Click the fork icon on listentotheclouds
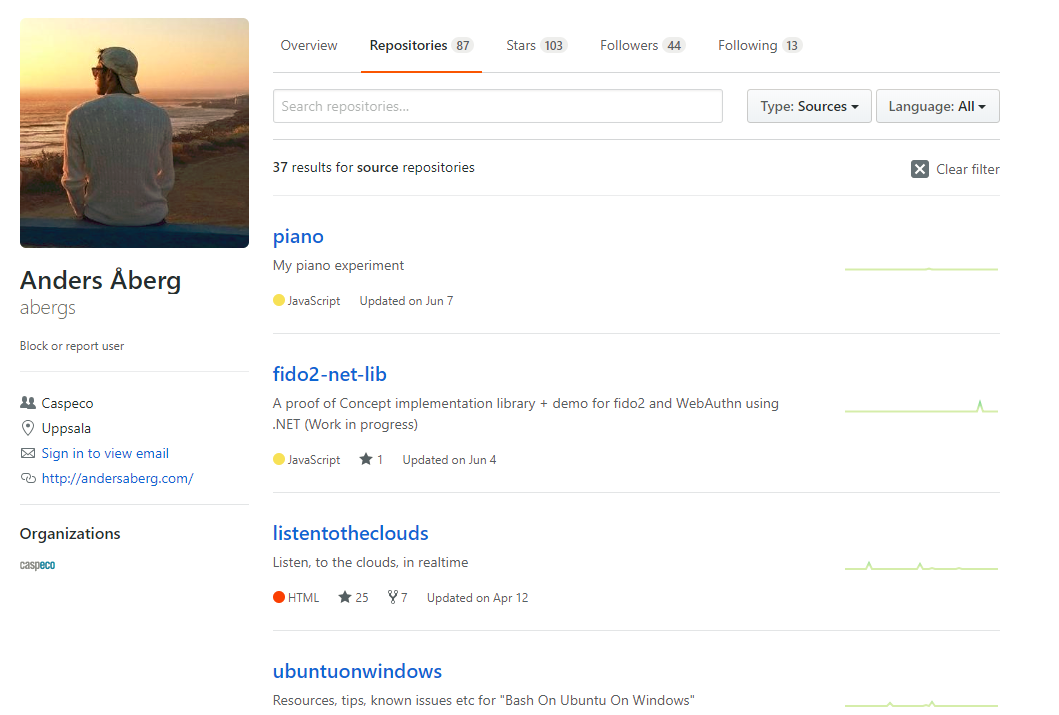Image resolution: width=1059 pixels, height=715 pixels. click(392, 597)
